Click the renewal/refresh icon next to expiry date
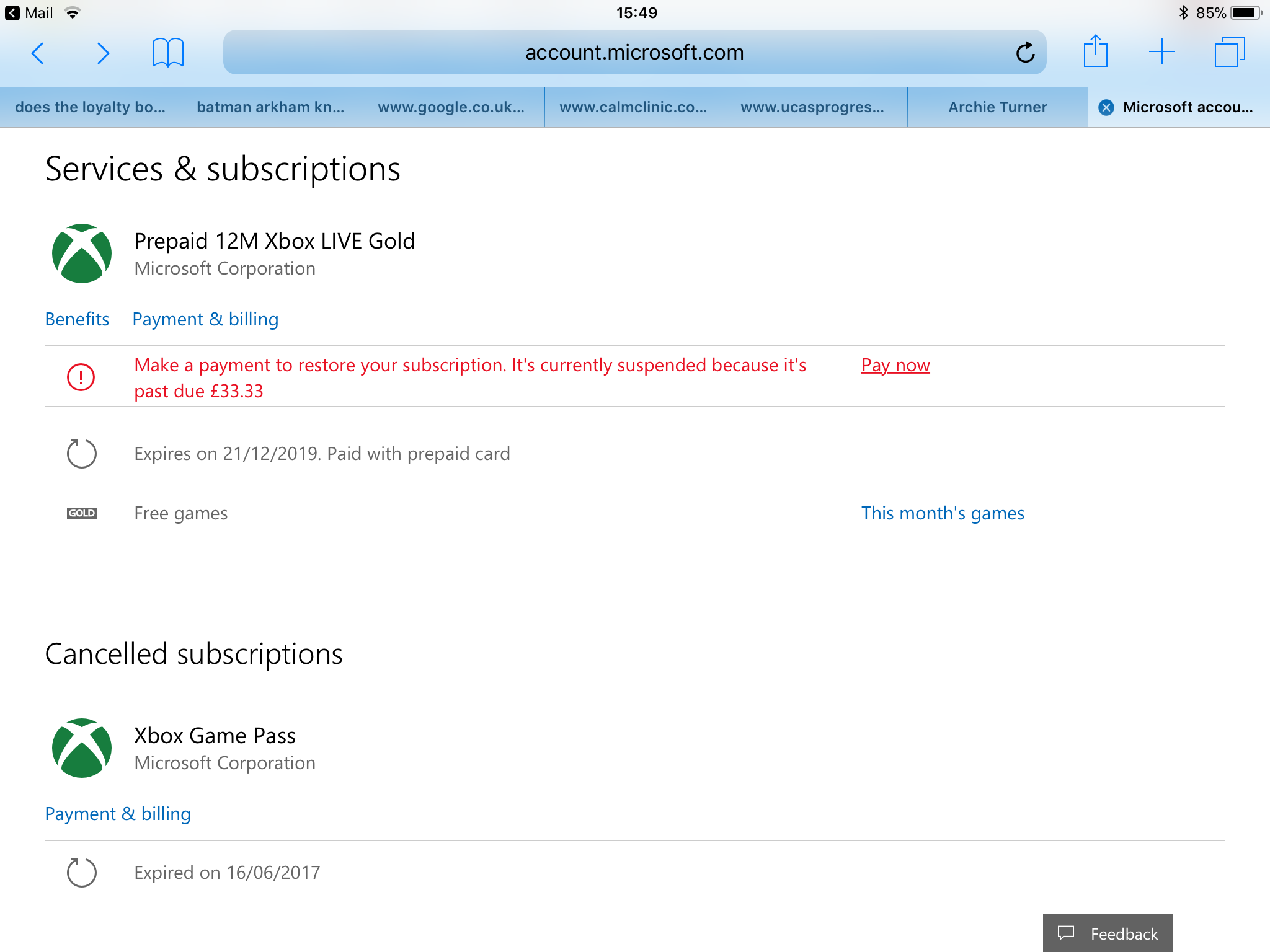The image size is (1270, 952). pyautogui.click(x=80, y=453)
